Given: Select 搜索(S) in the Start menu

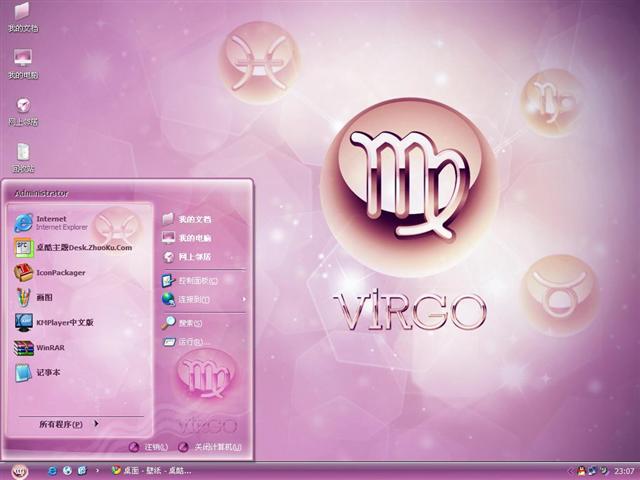Looking at the screenshot, I should (190, 323).
